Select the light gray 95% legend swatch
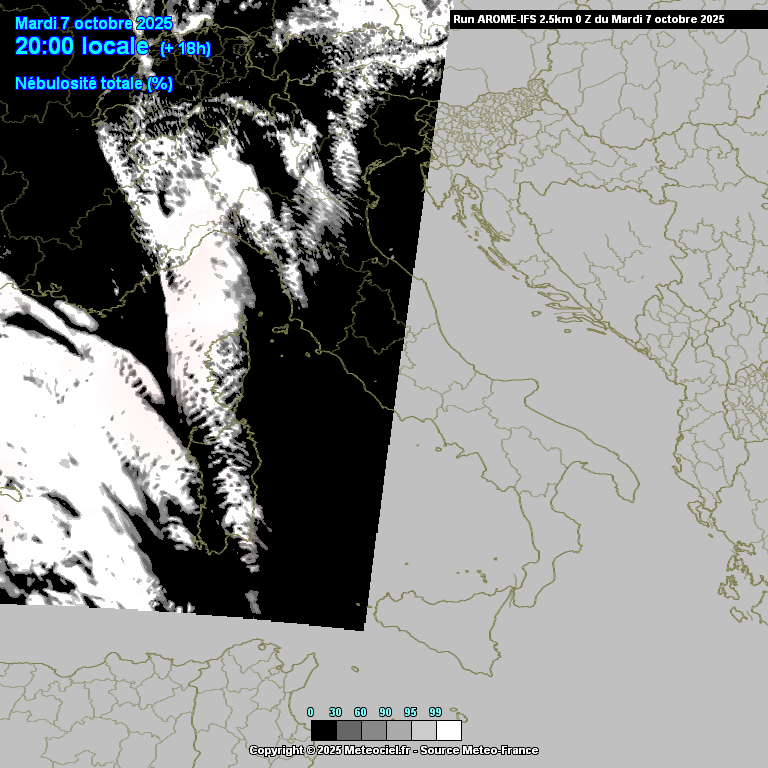The image size is (768, 768). [423, 730]
